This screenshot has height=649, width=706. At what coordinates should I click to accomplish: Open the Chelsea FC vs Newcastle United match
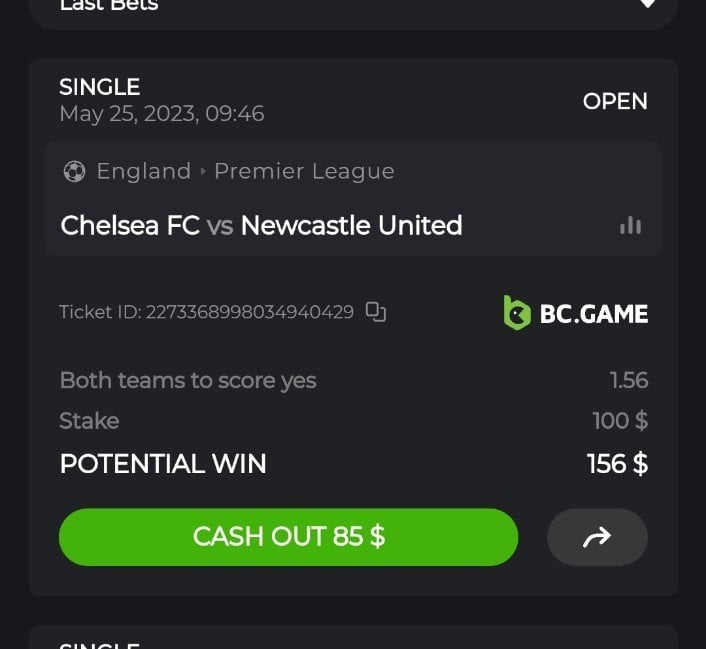(x=261, y=225)
